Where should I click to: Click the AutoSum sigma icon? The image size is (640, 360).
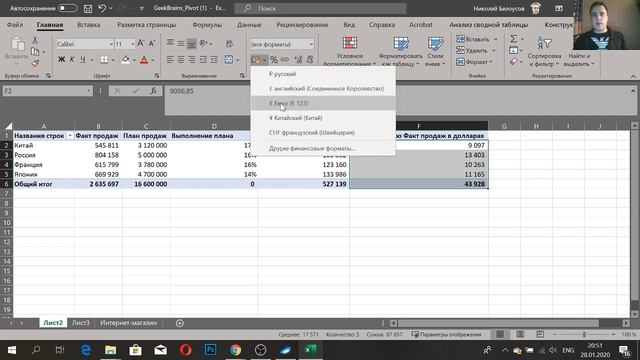(x=513, y=39)
